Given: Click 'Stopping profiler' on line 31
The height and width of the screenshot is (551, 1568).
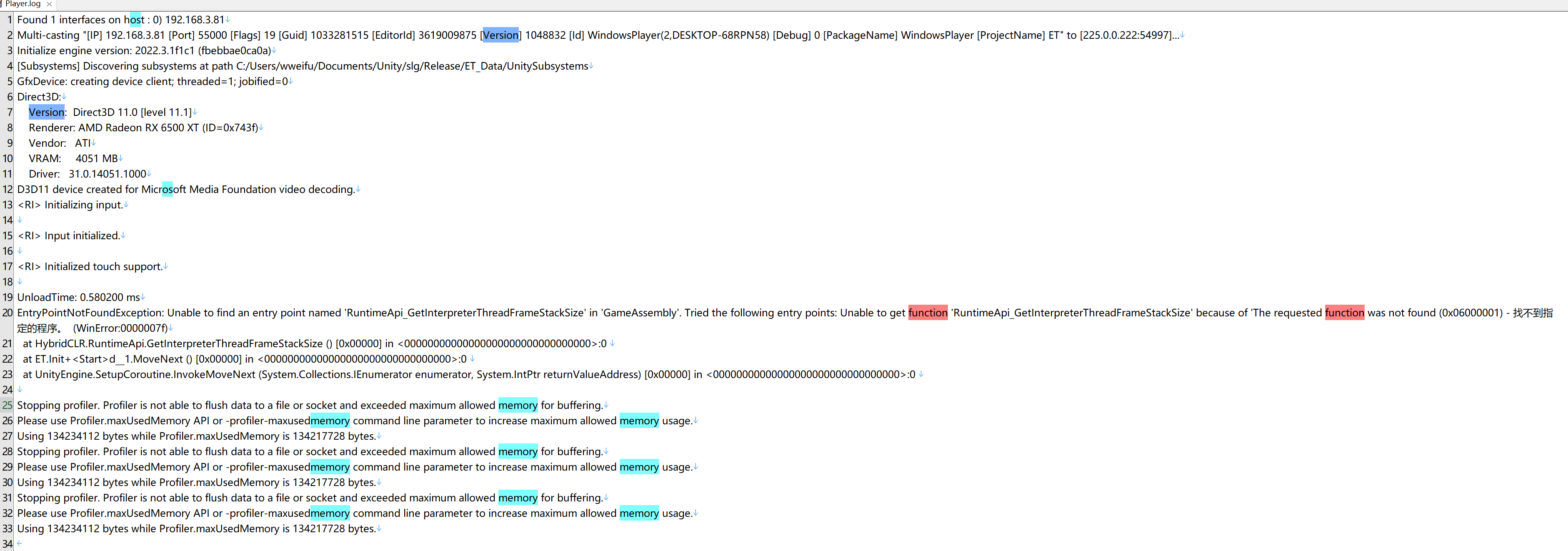Looking at the screenshot, I should [58, 498].
